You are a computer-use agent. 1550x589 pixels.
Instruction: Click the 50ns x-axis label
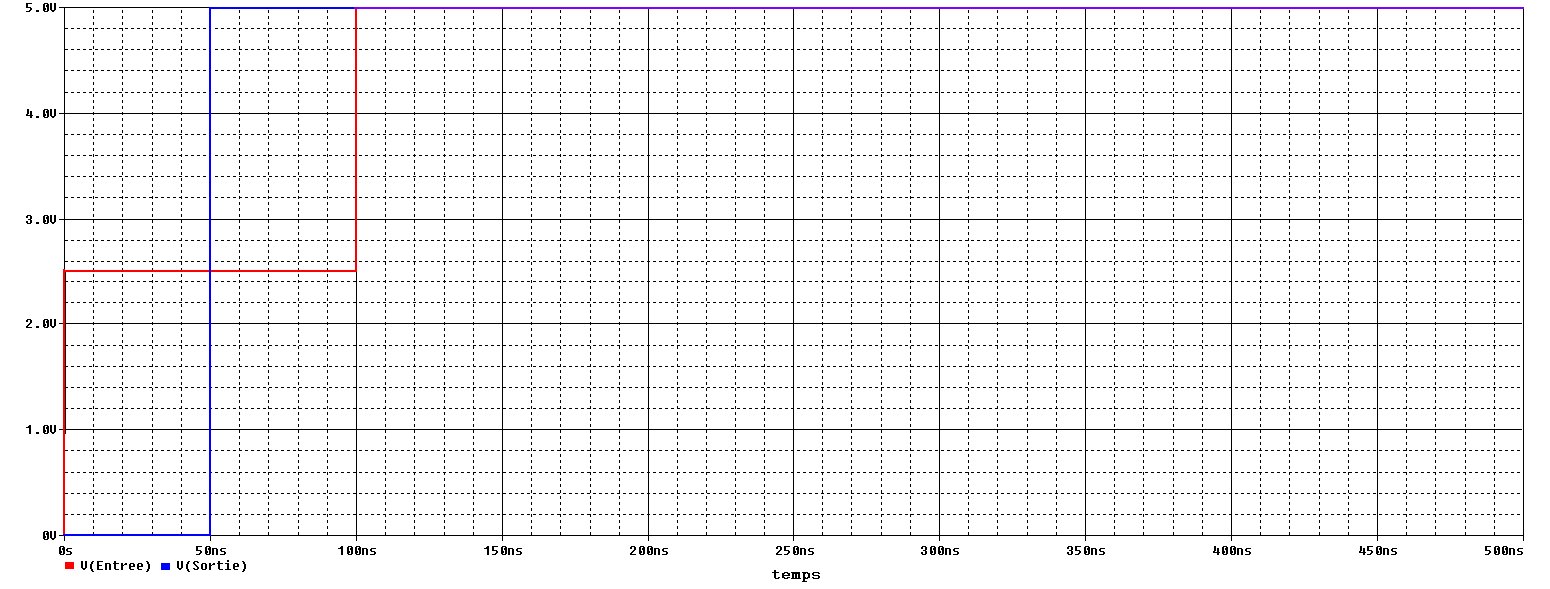[210, 551]
